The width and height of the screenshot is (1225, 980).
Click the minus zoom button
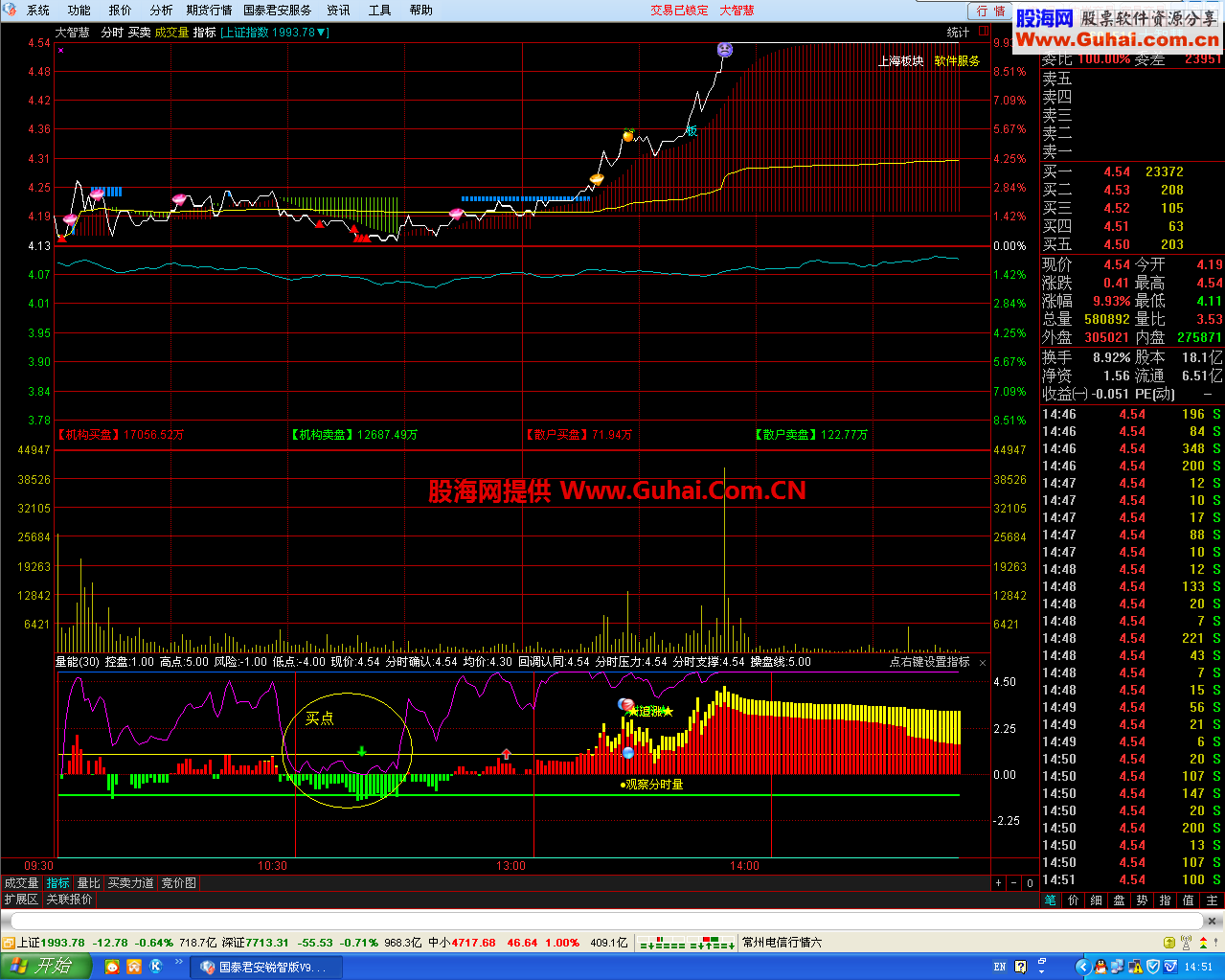1014,883
